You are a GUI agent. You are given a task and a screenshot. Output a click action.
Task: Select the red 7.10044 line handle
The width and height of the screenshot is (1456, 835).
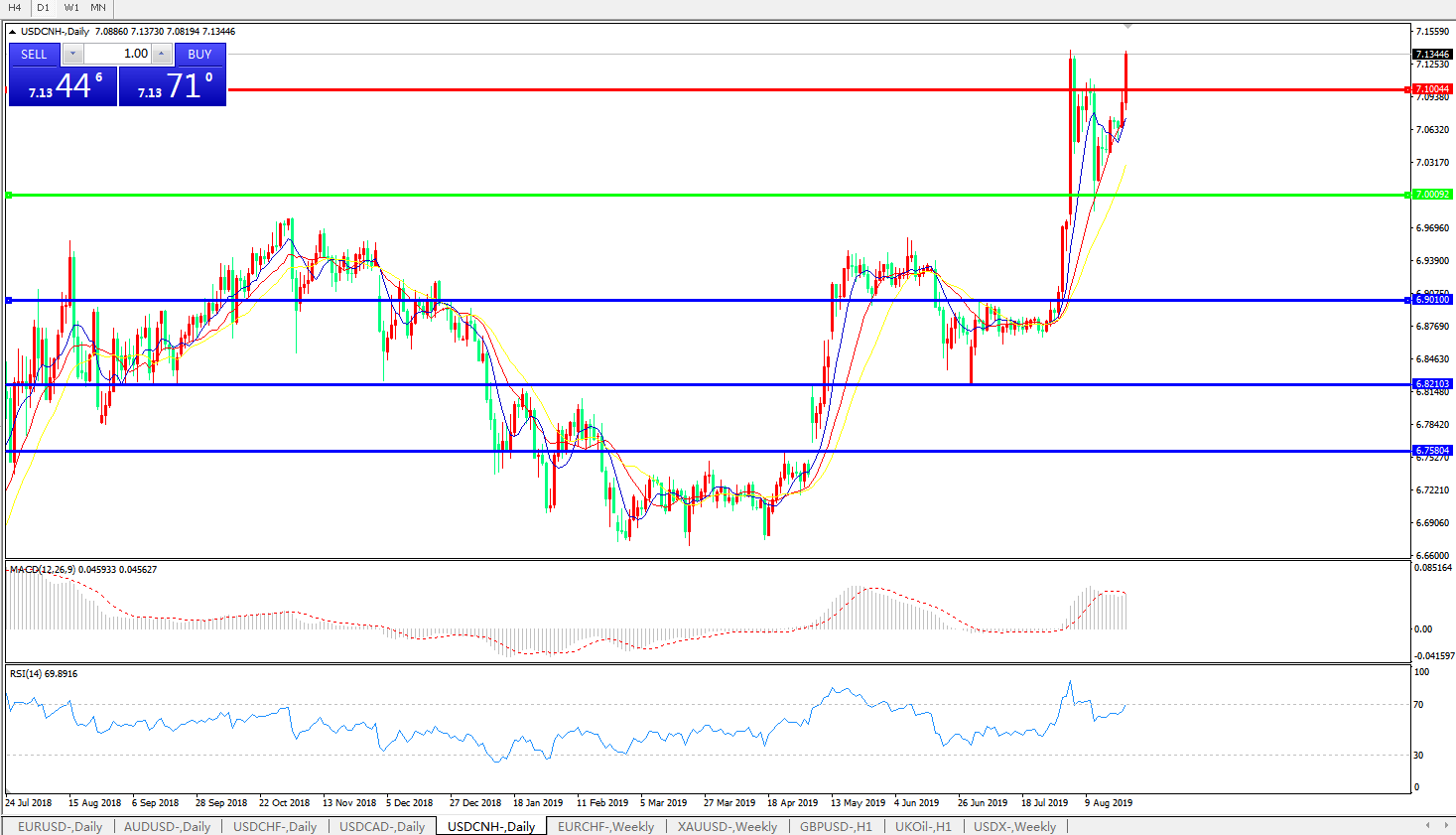click(x=1407, y=89)
